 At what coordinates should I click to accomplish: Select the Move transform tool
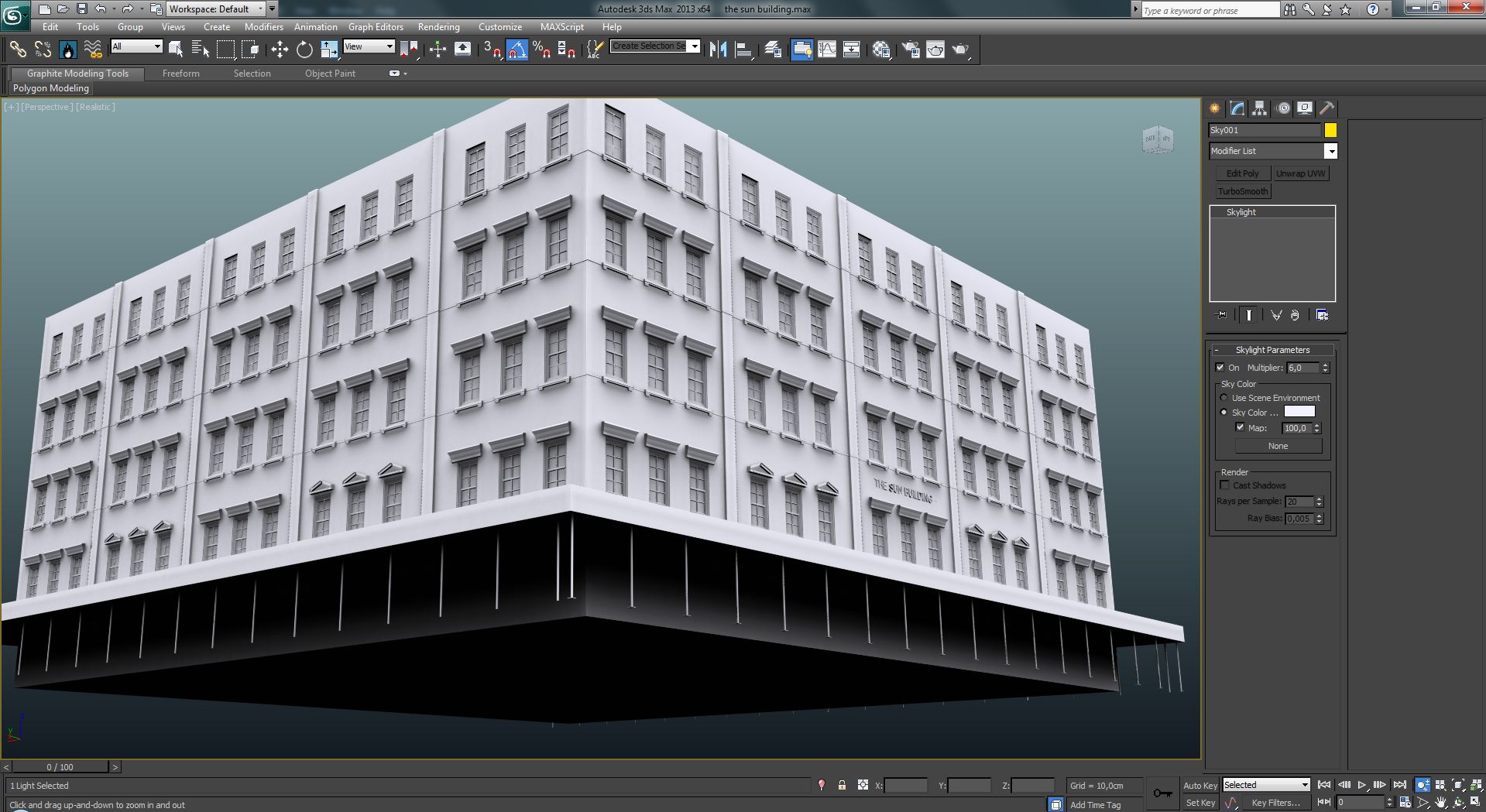tap(280, 50)
